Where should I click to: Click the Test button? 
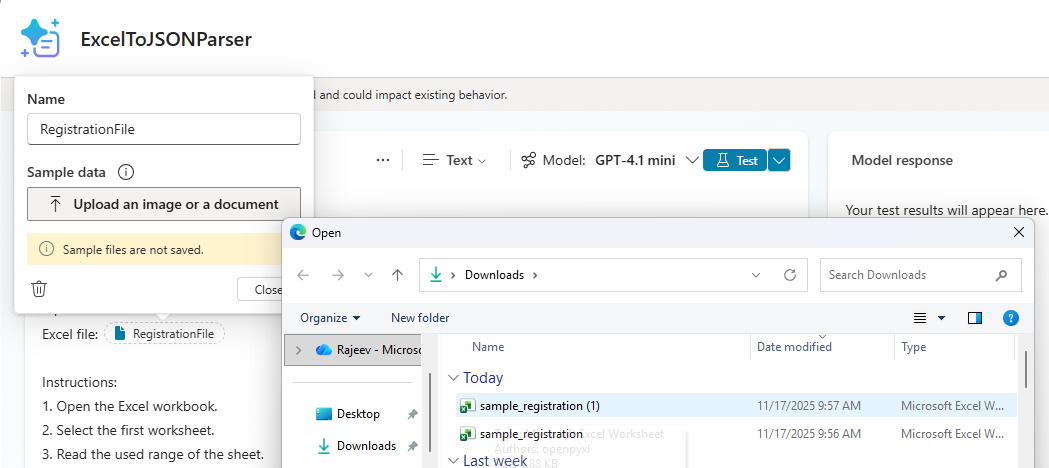(735, 160)
